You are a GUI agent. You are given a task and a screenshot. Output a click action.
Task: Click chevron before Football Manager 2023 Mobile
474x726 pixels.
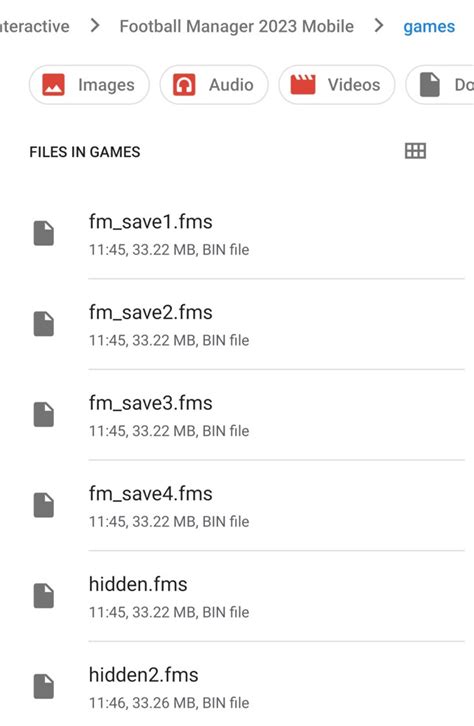[95, 25]
